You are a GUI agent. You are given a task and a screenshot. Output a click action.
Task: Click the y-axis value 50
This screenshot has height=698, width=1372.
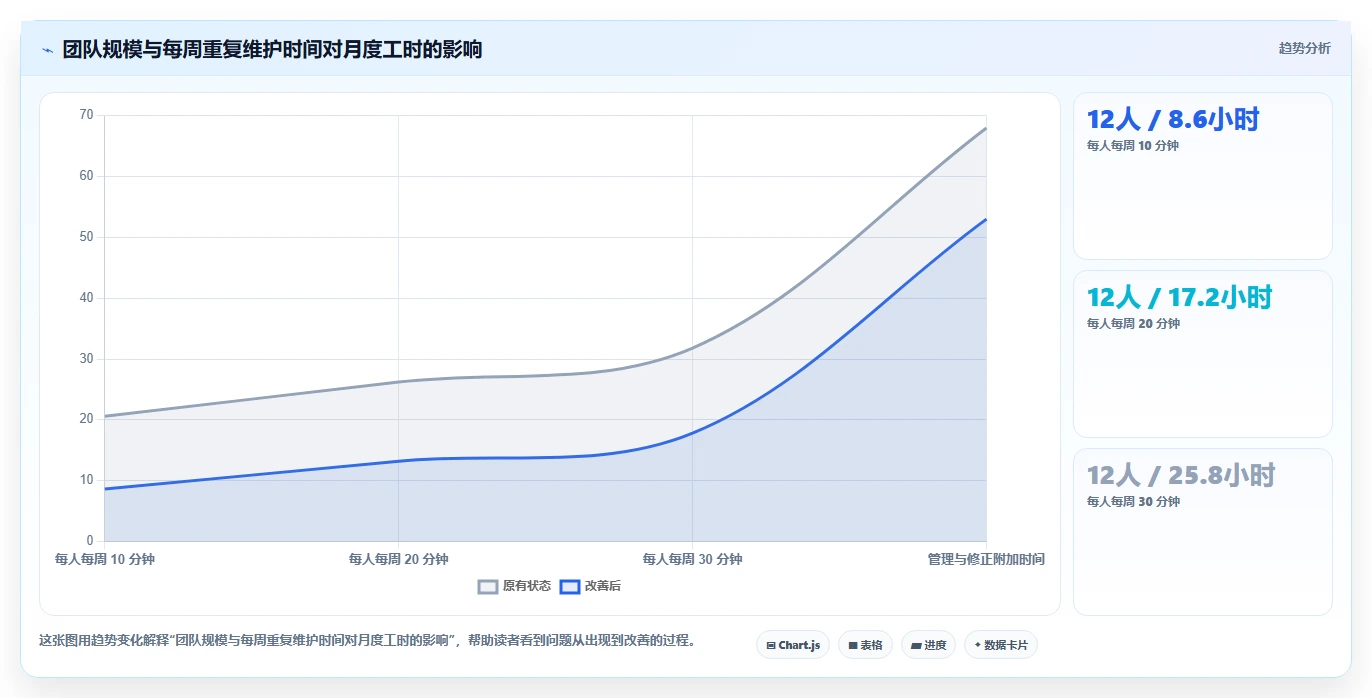[86, 237]
